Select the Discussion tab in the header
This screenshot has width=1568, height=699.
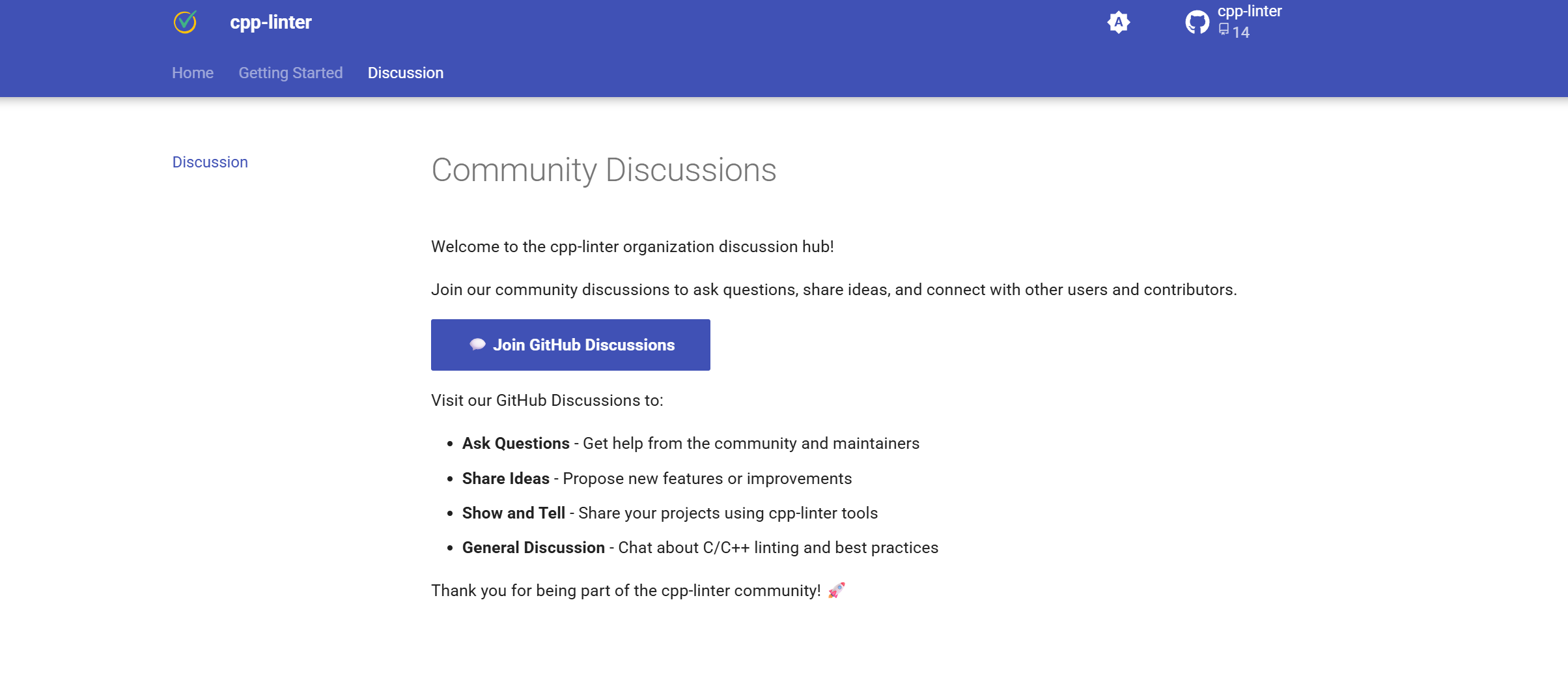tap(405, 73)
